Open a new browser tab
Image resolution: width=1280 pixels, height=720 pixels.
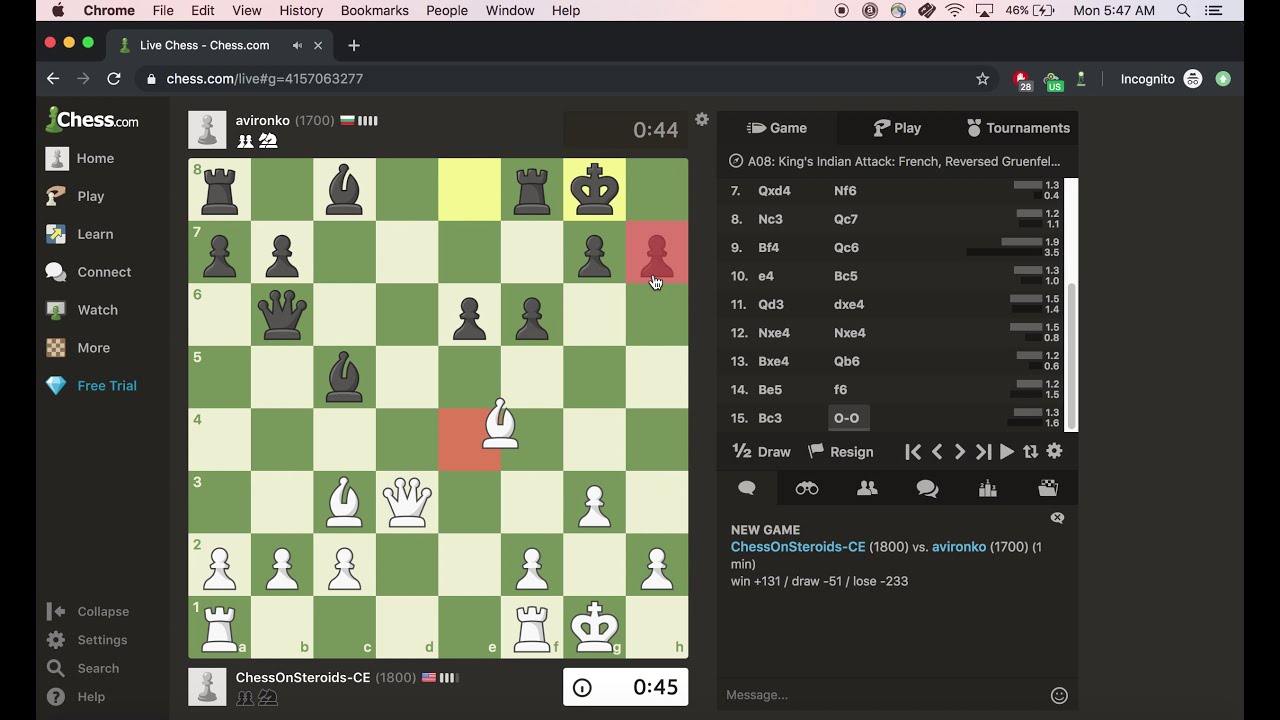[354, 45]
